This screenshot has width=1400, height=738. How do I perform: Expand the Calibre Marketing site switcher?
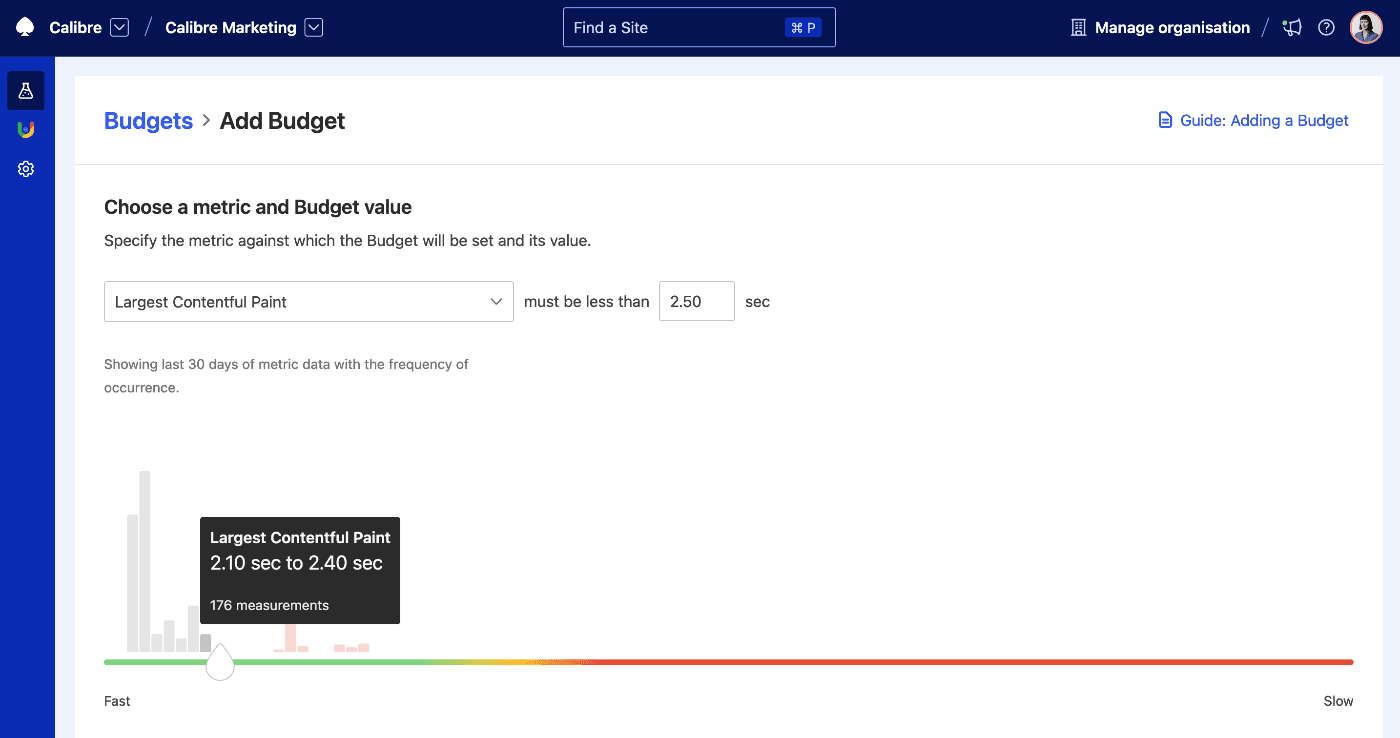[x=313, y=27]
